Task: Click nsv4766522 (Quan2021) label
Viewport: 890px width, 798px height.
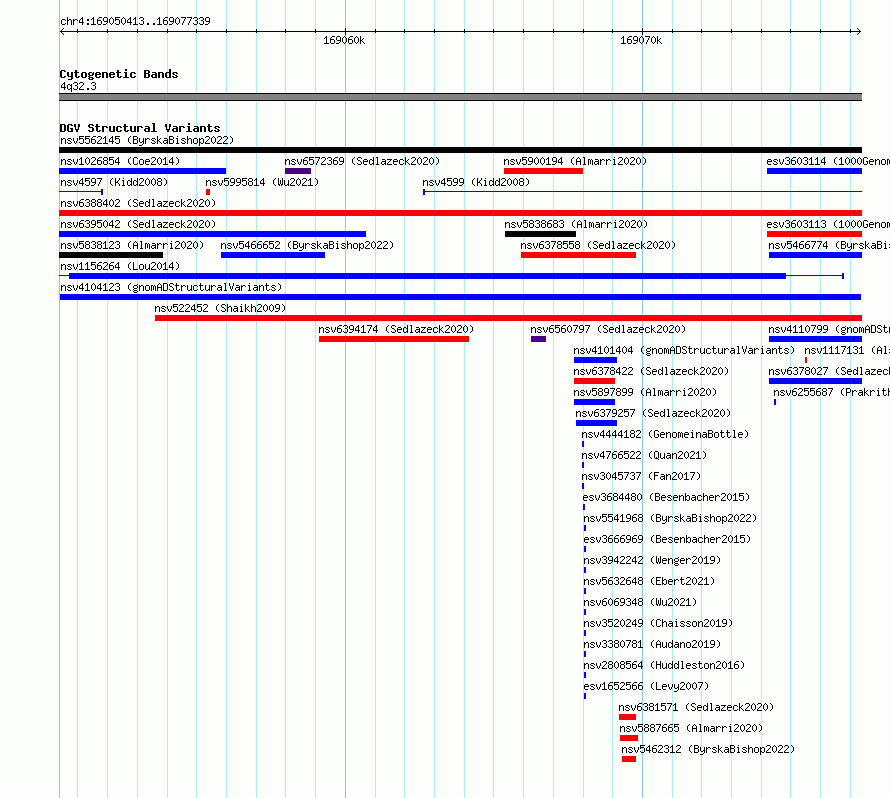Action: [x=644, y=455]
